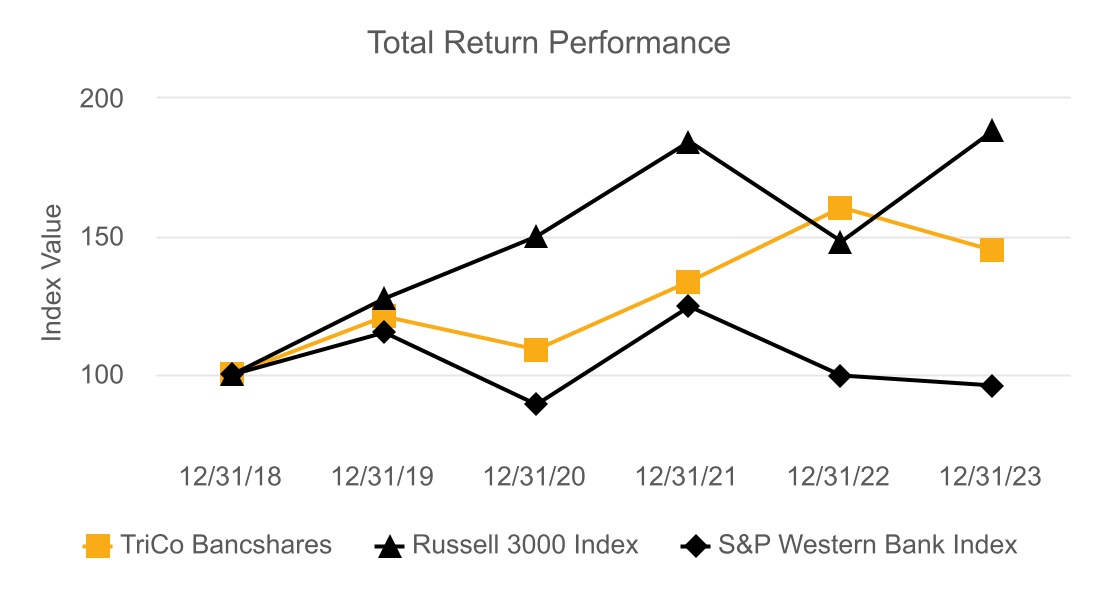Click Russell 3000 triangle marker at 12/31/23
The image size is (1100, 600).
click(992, 132)
